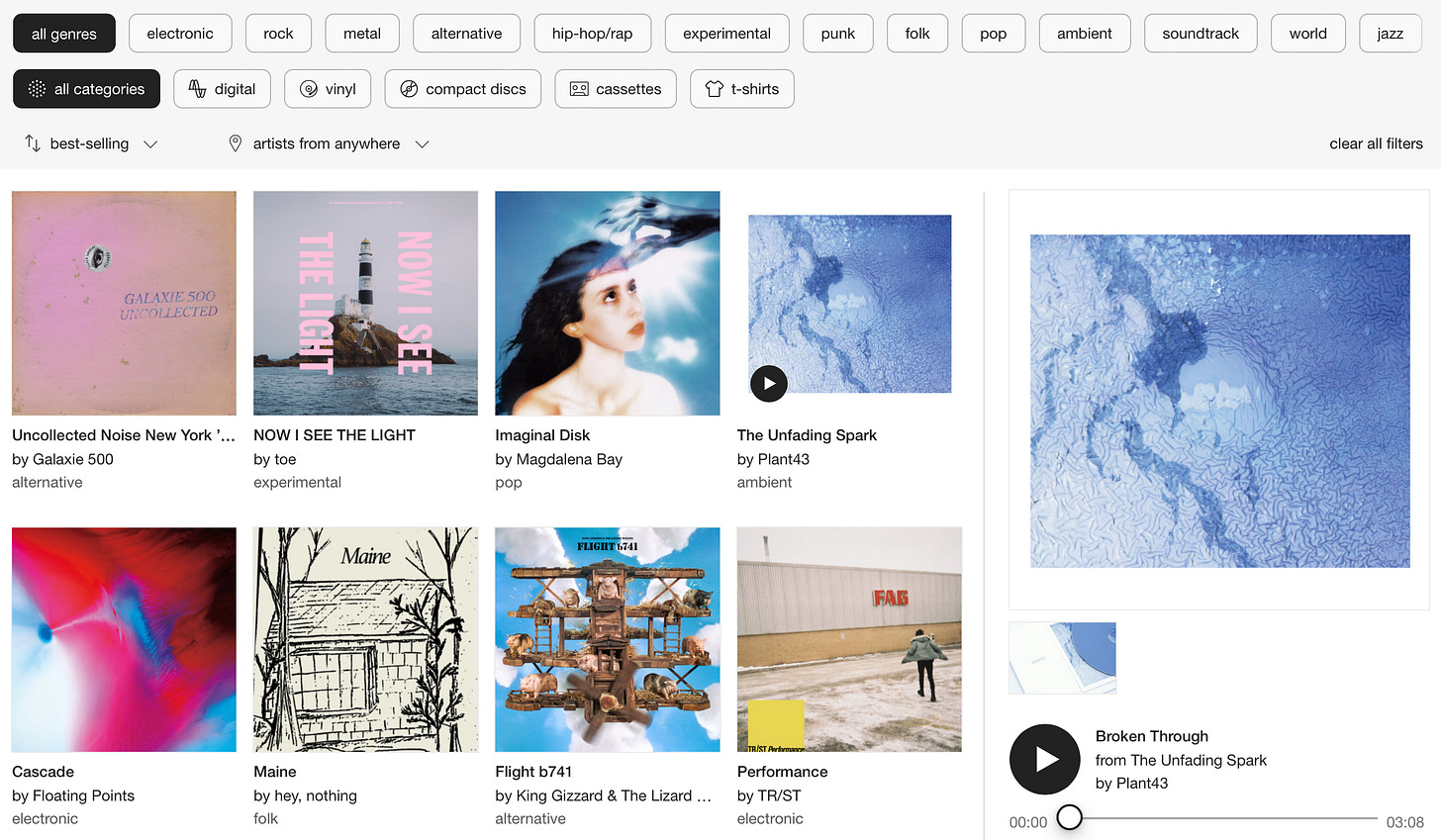
Task: Filter by ambient genre pill
Action: [1085, 34]
